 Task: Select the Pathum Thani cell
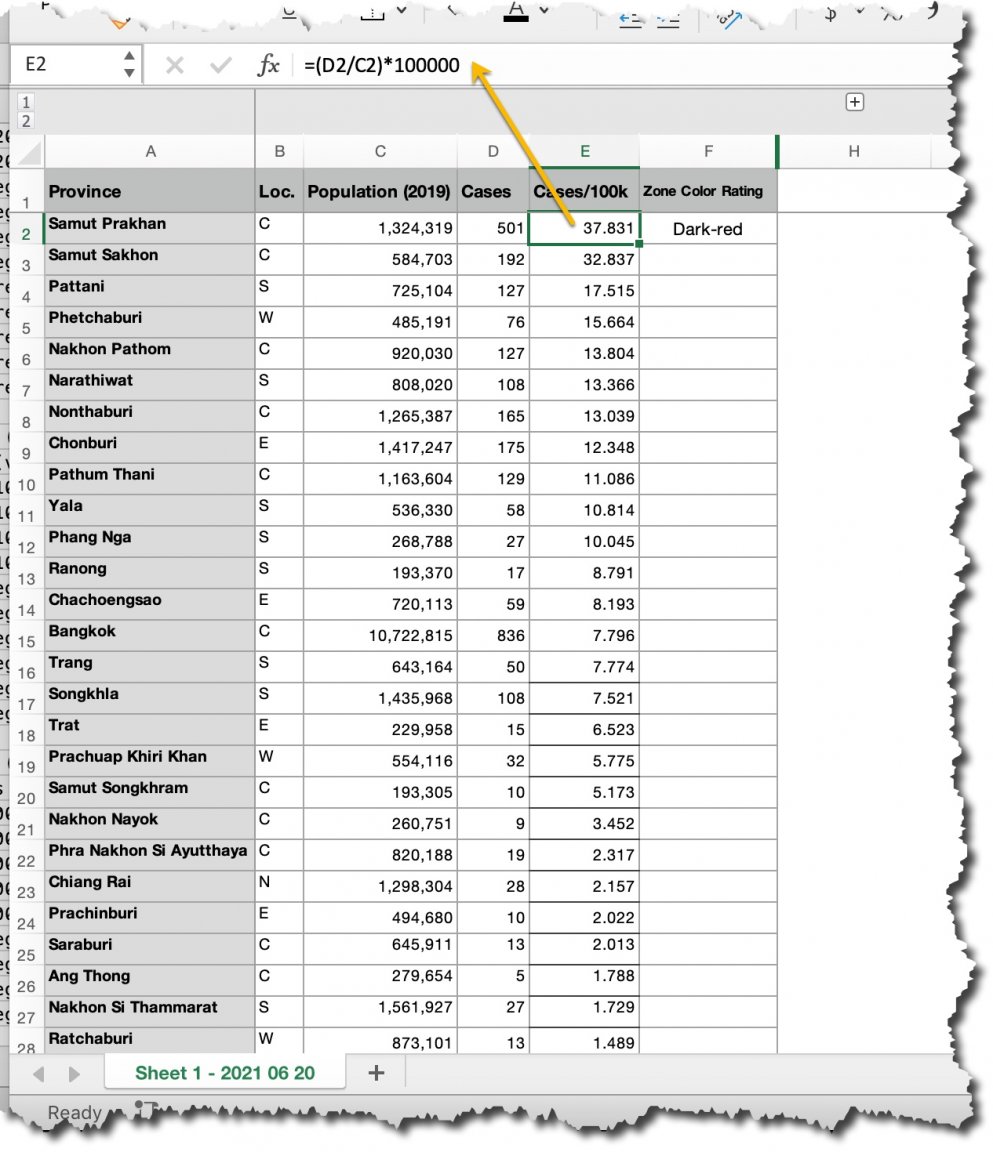(x=150, y=478)
